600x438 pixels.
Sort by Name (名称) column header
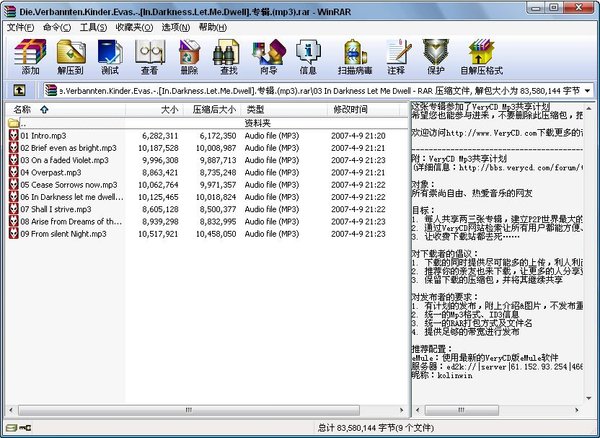point(65,110)
